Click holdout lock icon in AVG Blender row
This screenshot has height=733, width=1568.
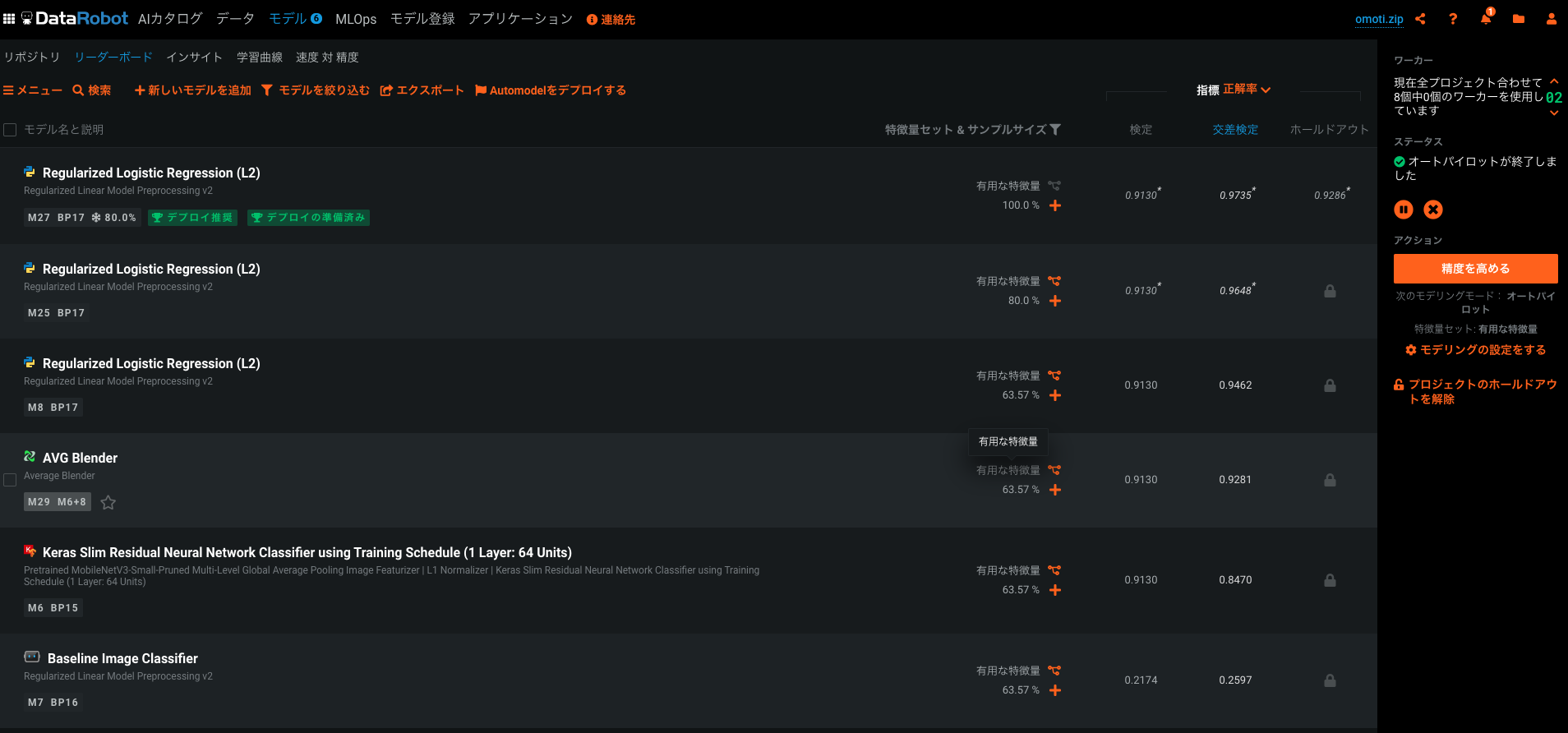pyautogui.click(x=1330, y=480)
